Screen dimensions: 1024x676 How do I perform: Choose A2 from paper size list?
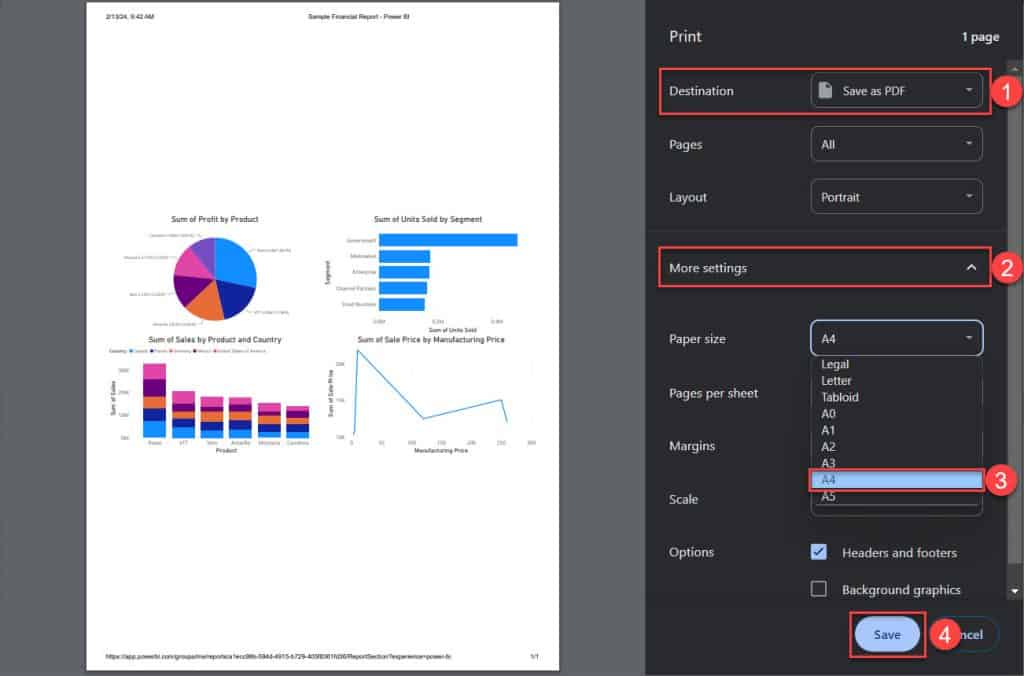coord(896,446)
